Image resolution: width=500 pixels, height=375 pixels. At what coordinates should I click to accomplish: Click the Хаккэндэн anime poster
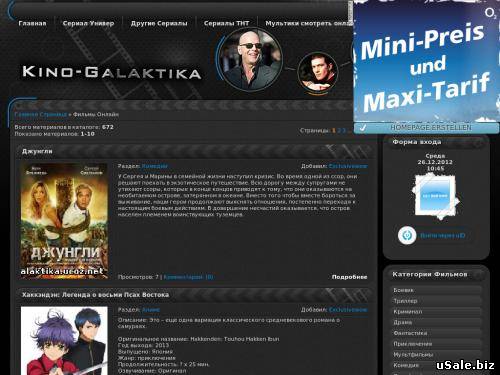click(x=64, y=341)
